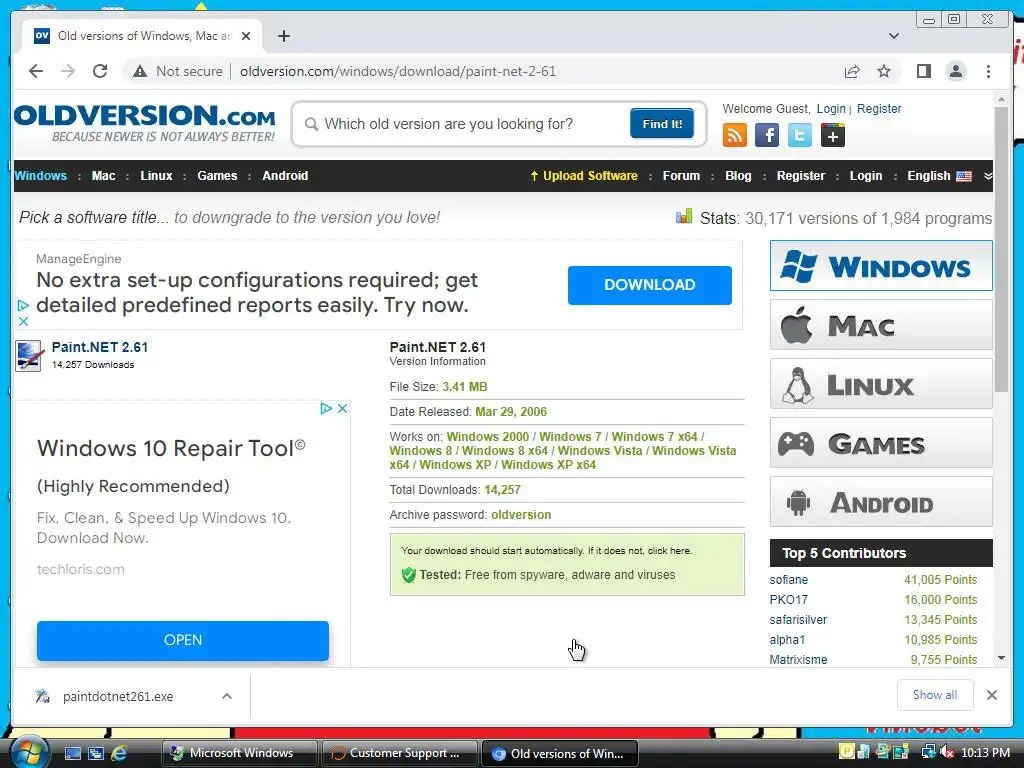Close the Windows 10 Repair Tool ad
The image size is (1024, 768).
tap(342, 408)
